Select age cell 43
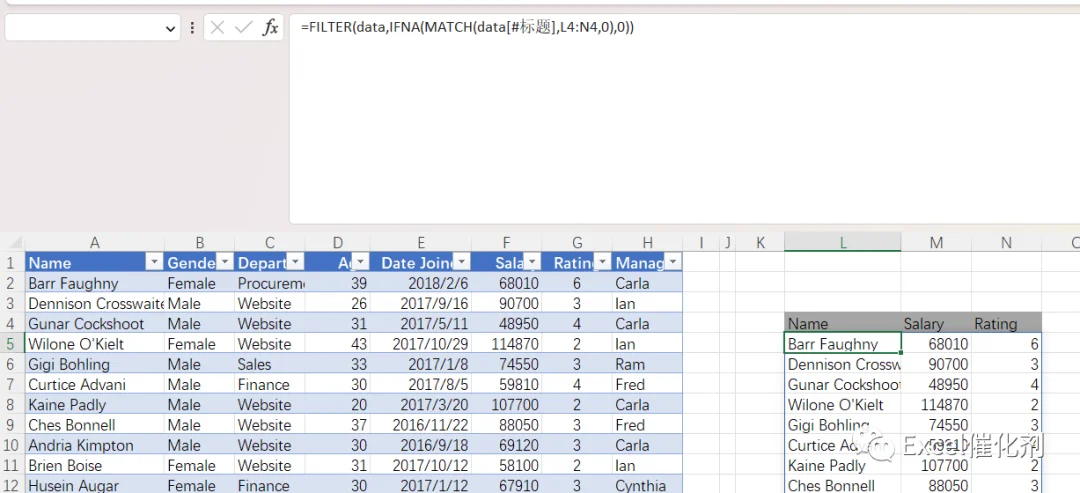1080x493 pixels. point(338,344)
